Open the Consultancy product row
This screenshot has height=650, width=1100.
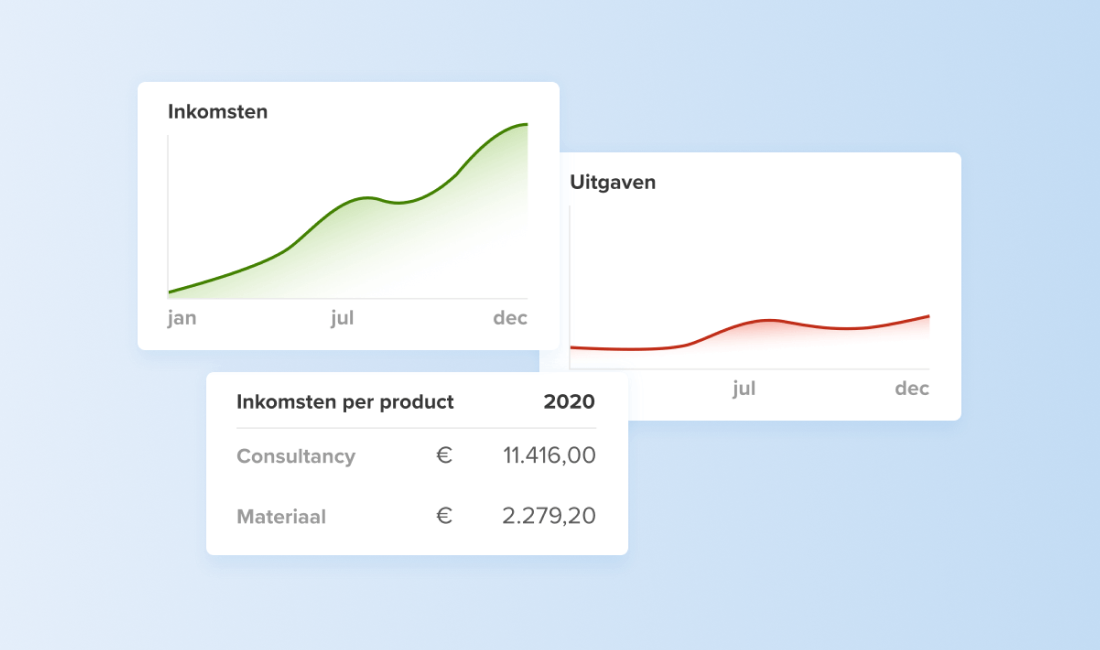click(296, 456)
